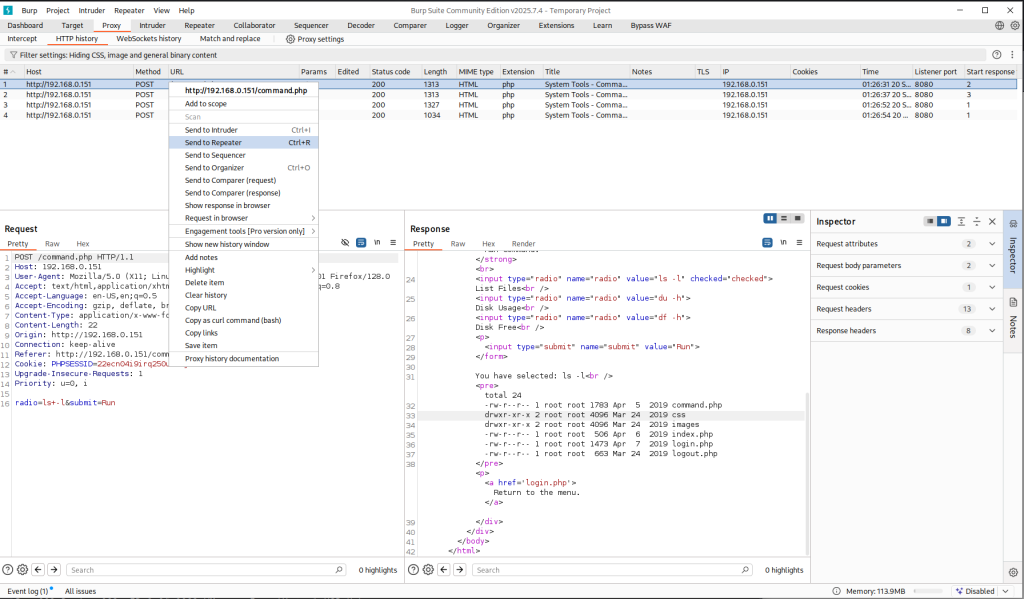Open response panel hamburger options menu
Image resolution: width=1024 pixels, height=599 pixels.
tap(799, 243)
